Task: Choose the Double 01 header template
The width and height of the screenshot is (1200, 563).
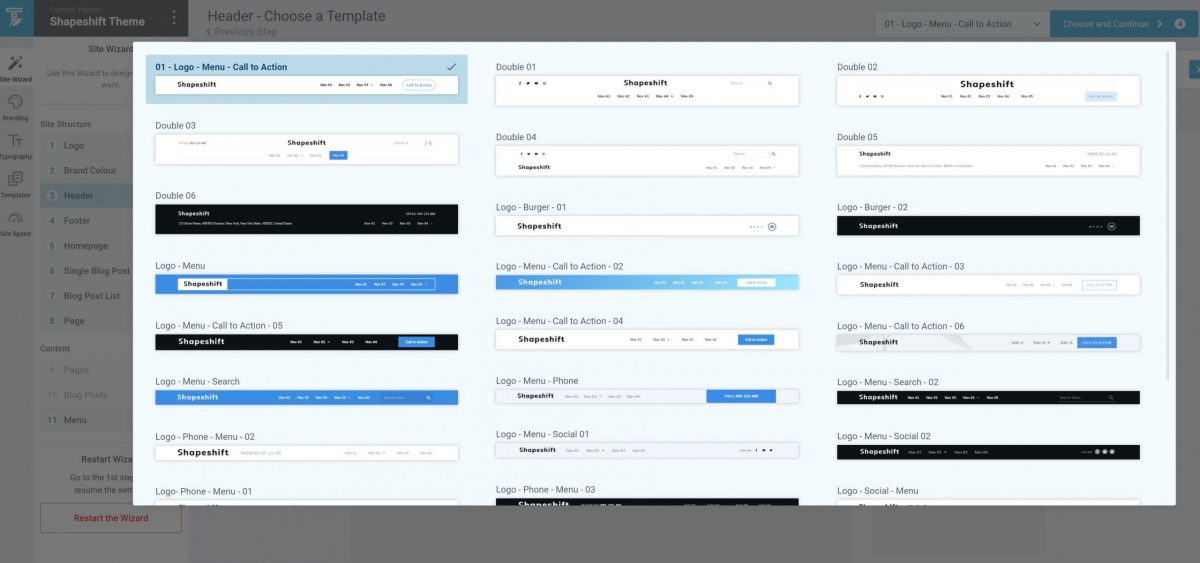Action: pos(647,90)
